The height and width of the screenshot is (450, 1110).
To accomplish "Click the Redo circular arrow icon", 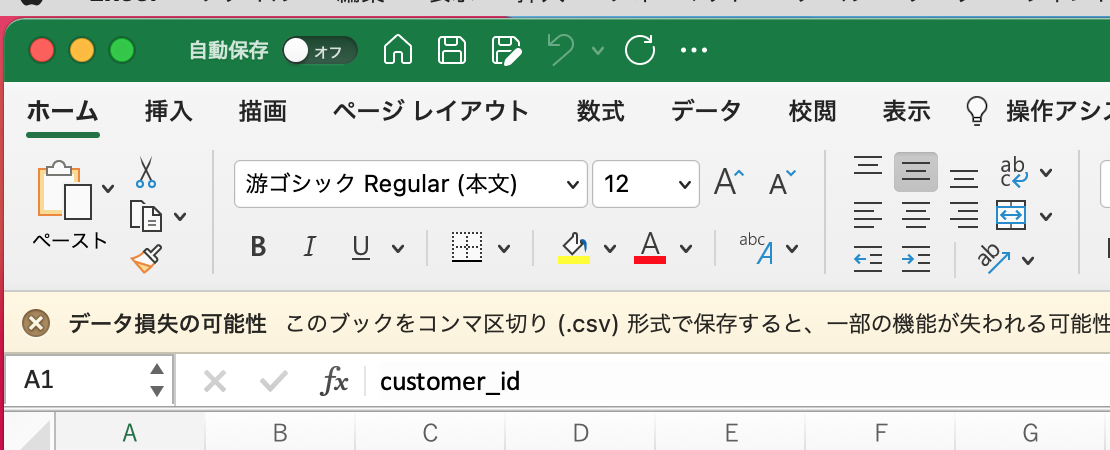I will click(x=640, y=50).
